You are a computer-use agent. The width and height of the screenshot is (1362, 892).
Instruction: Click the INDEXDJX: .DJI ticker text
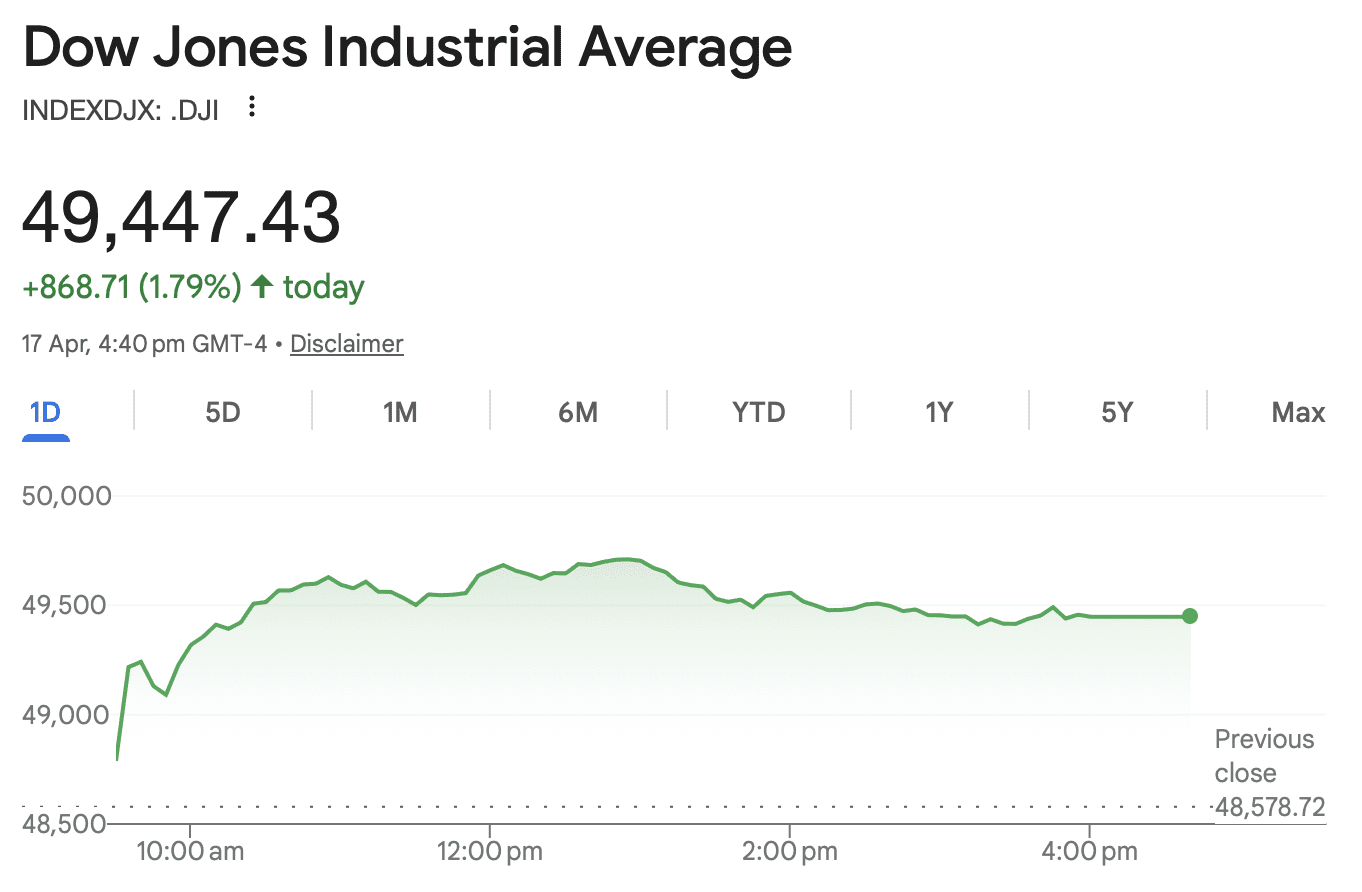tap(120, 108)
